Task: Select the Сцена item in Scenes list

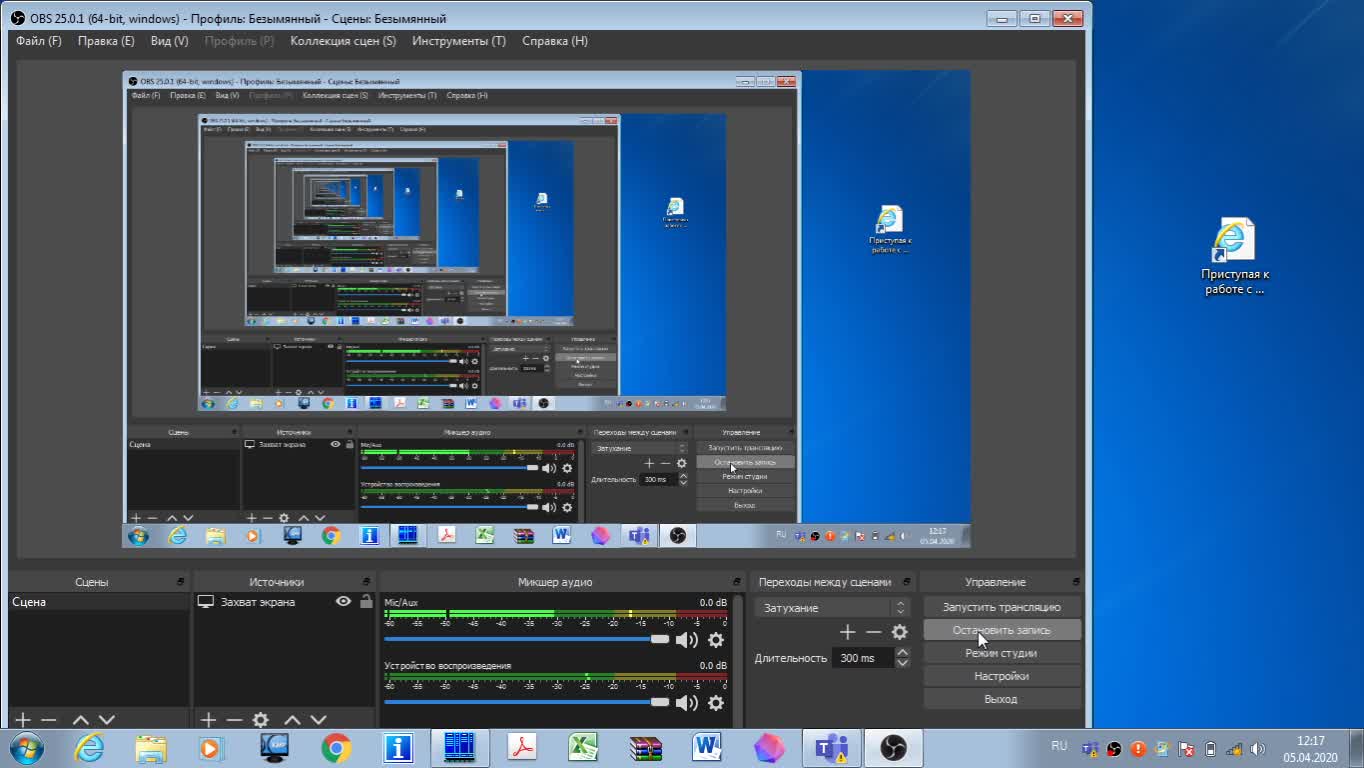Action: [98, 602]
